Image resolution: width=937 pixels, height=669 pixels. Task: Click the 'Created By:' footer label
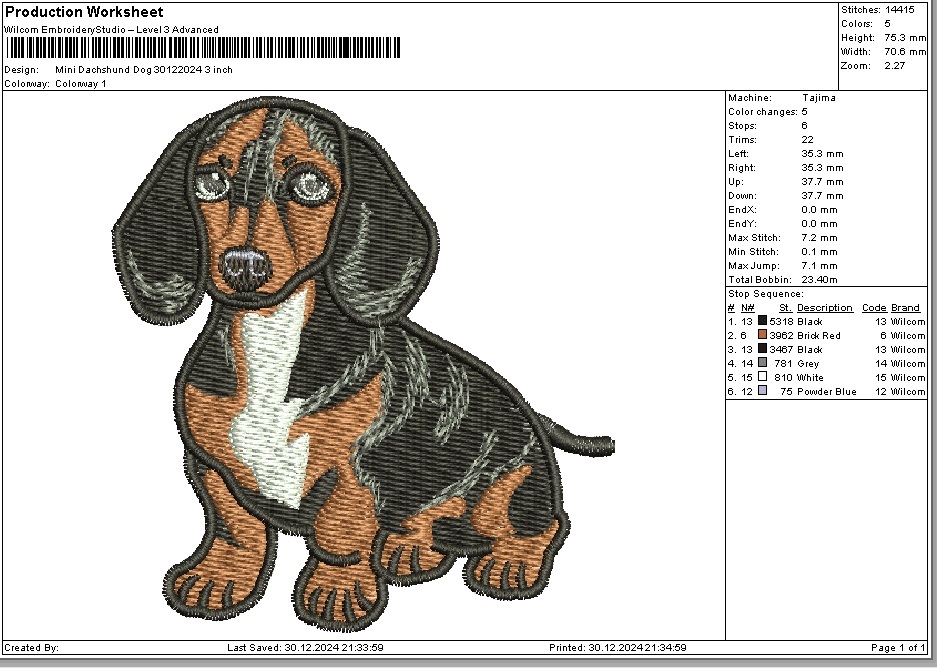[x=31, y=647]
